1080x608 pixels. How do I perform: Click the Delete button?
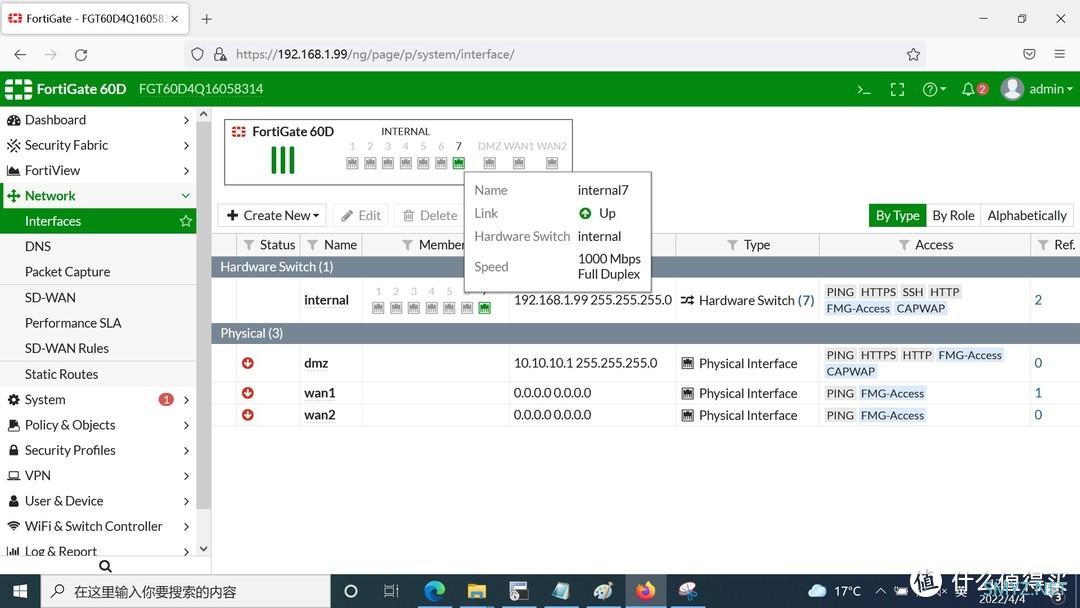(x=430, y=216)
